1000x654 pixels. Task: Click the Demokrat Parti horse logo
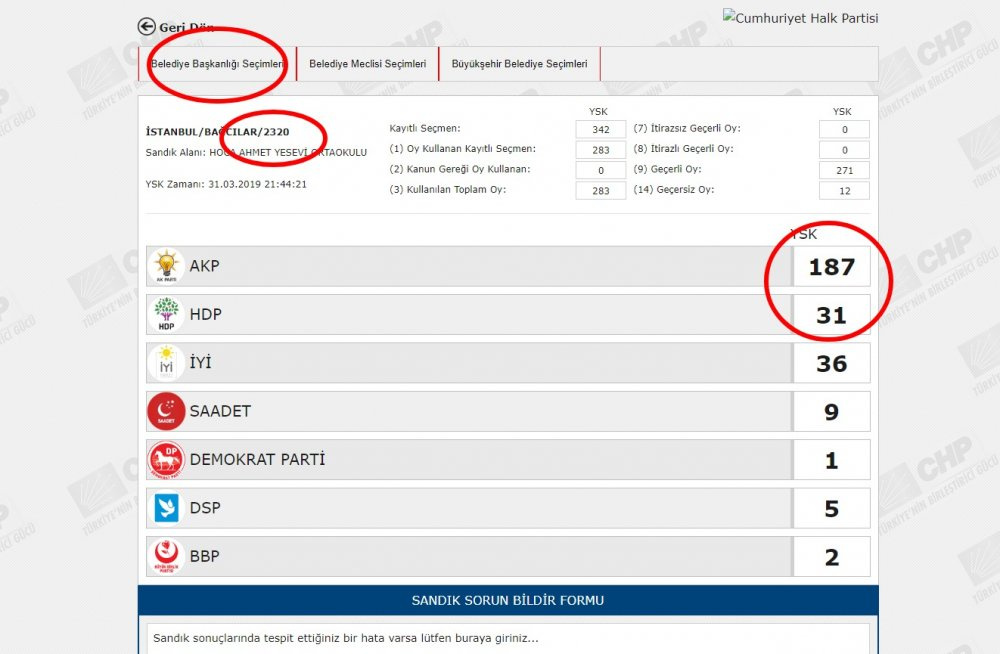[x=166, y=460]
